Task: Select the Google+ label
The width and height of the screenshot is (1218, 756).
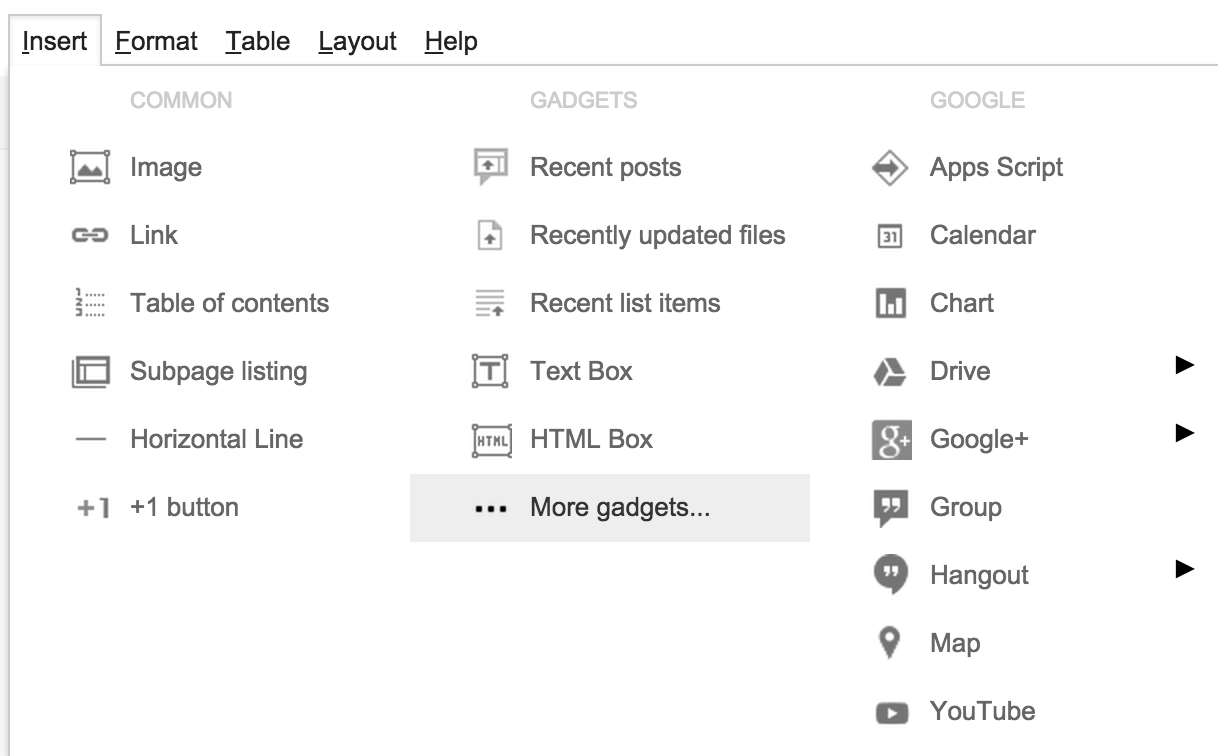Action: coord(979,439)
